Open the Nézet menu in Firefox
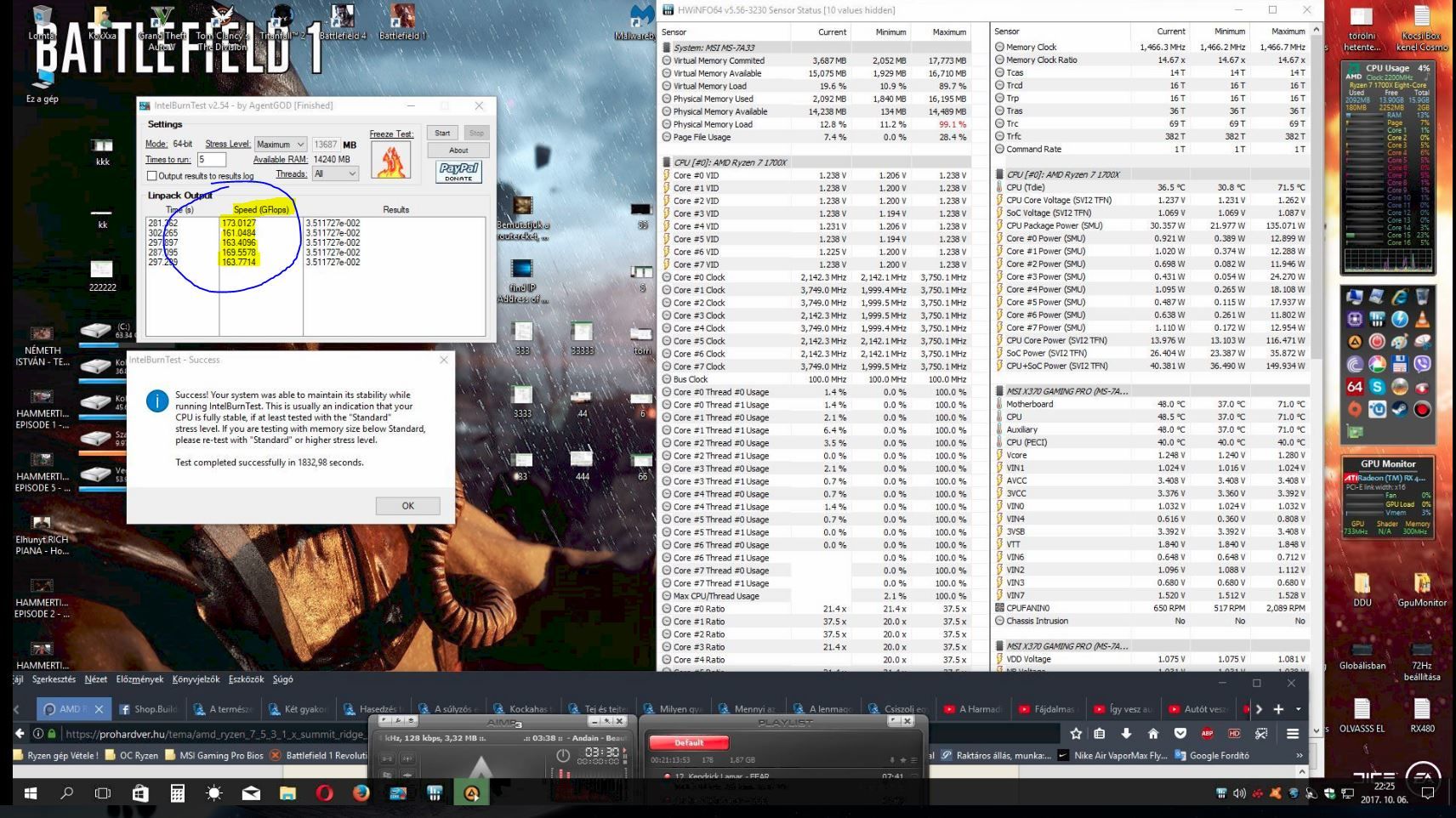1456x818 pixels. (x=96, y=679)
